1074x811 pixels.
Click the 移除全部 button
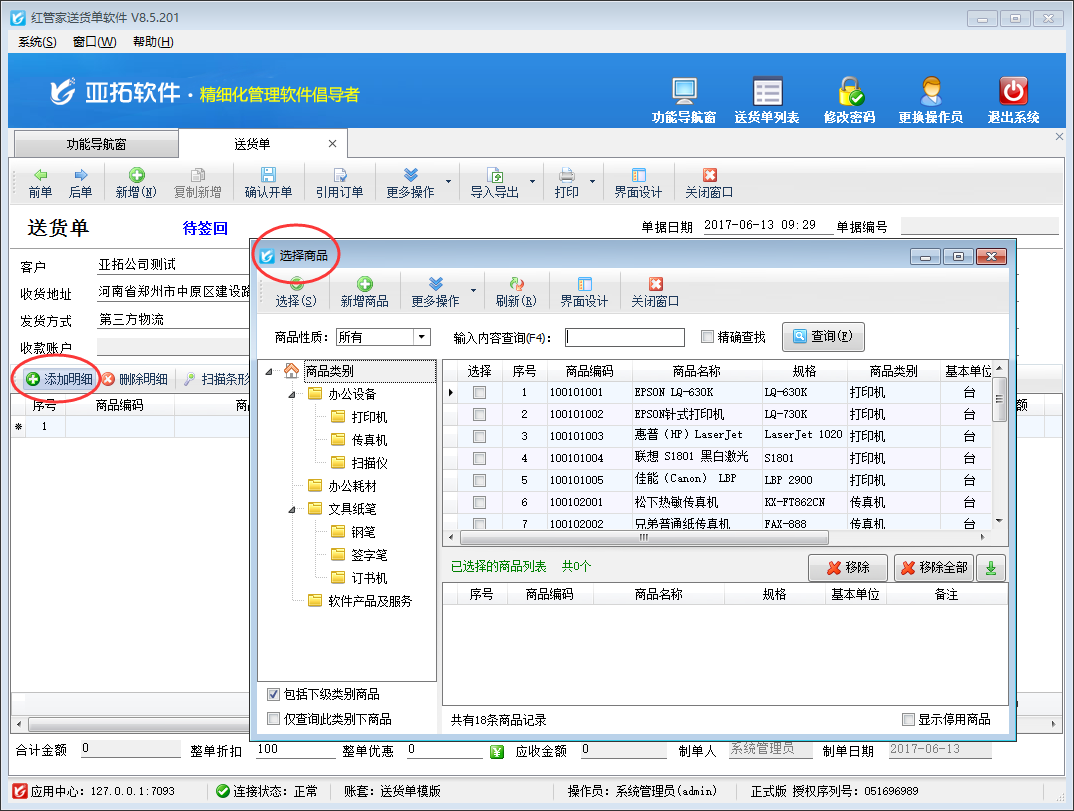point(933,568)
